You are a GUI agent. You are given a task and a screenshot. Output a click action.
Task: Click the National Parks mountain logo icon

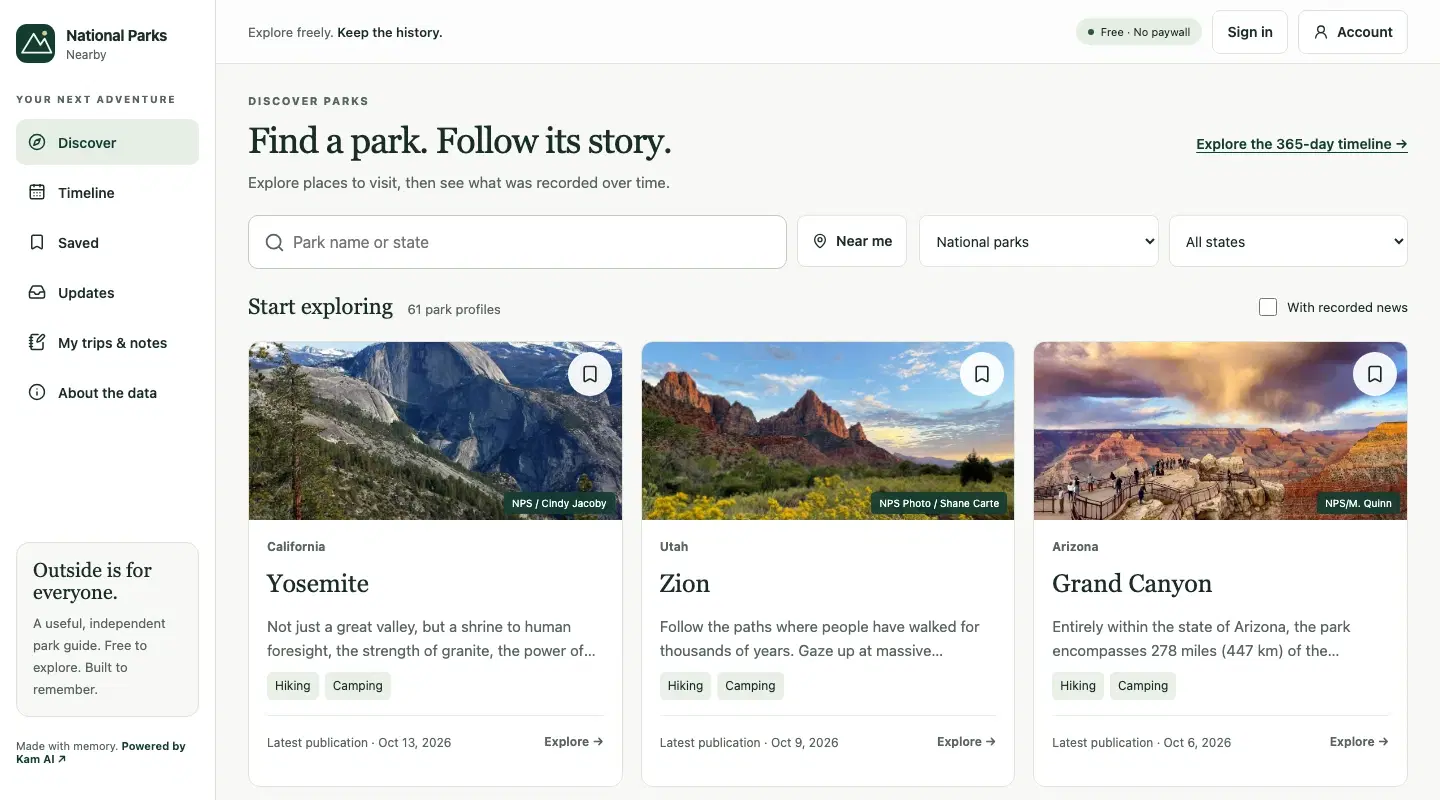tap(36, 44)
